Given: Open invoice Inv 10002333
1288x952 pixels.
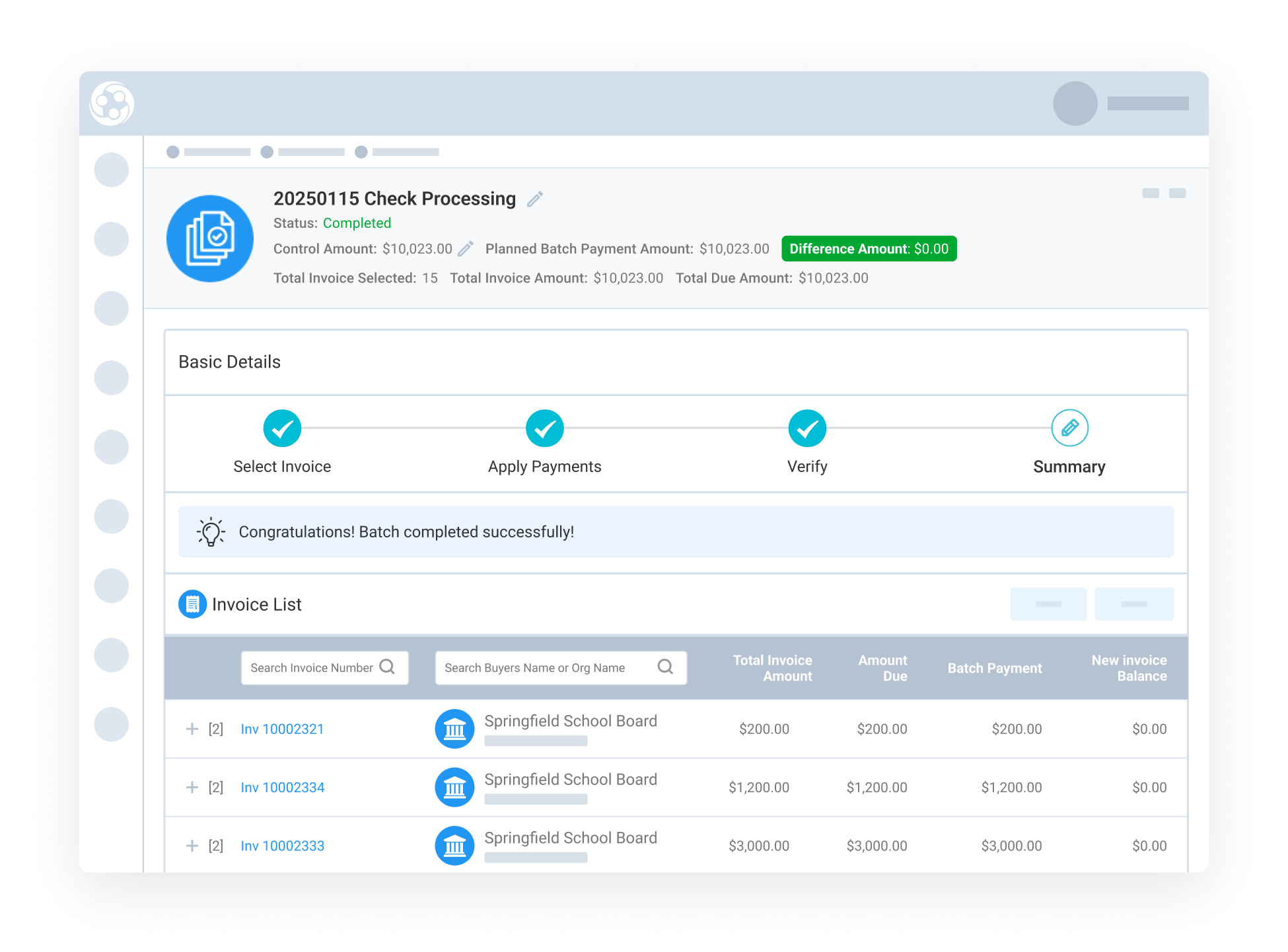Looking at the screenshot, I should point(282,845).
